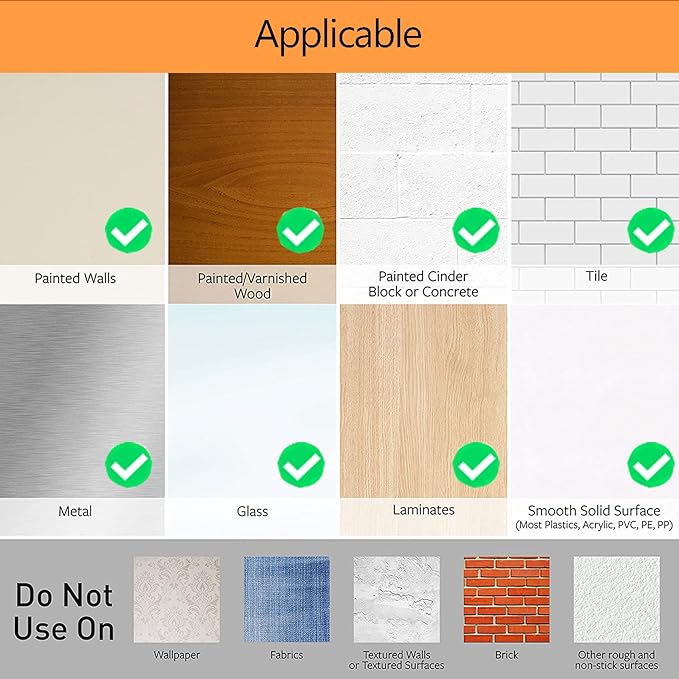Click the green checkmark on varnished wood
This screenshot has height=679, width=679.
tap(301, 230)
